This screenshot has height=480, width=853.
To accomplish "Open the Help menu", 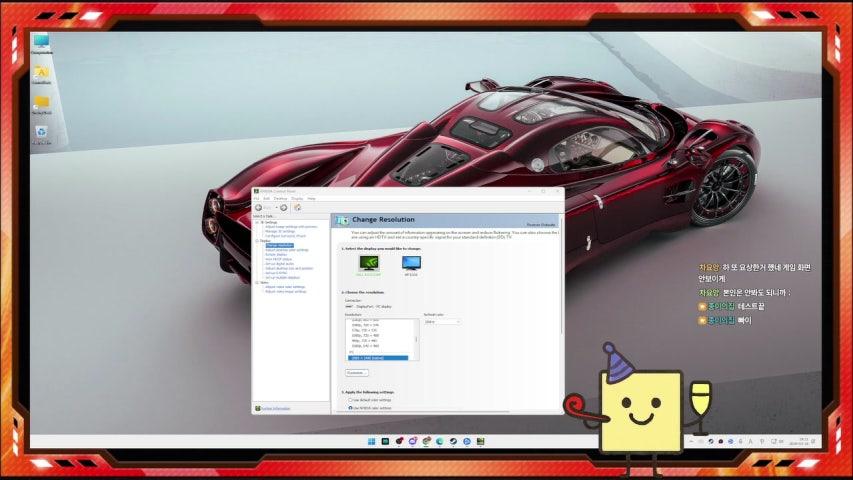I will coord(311,198).
